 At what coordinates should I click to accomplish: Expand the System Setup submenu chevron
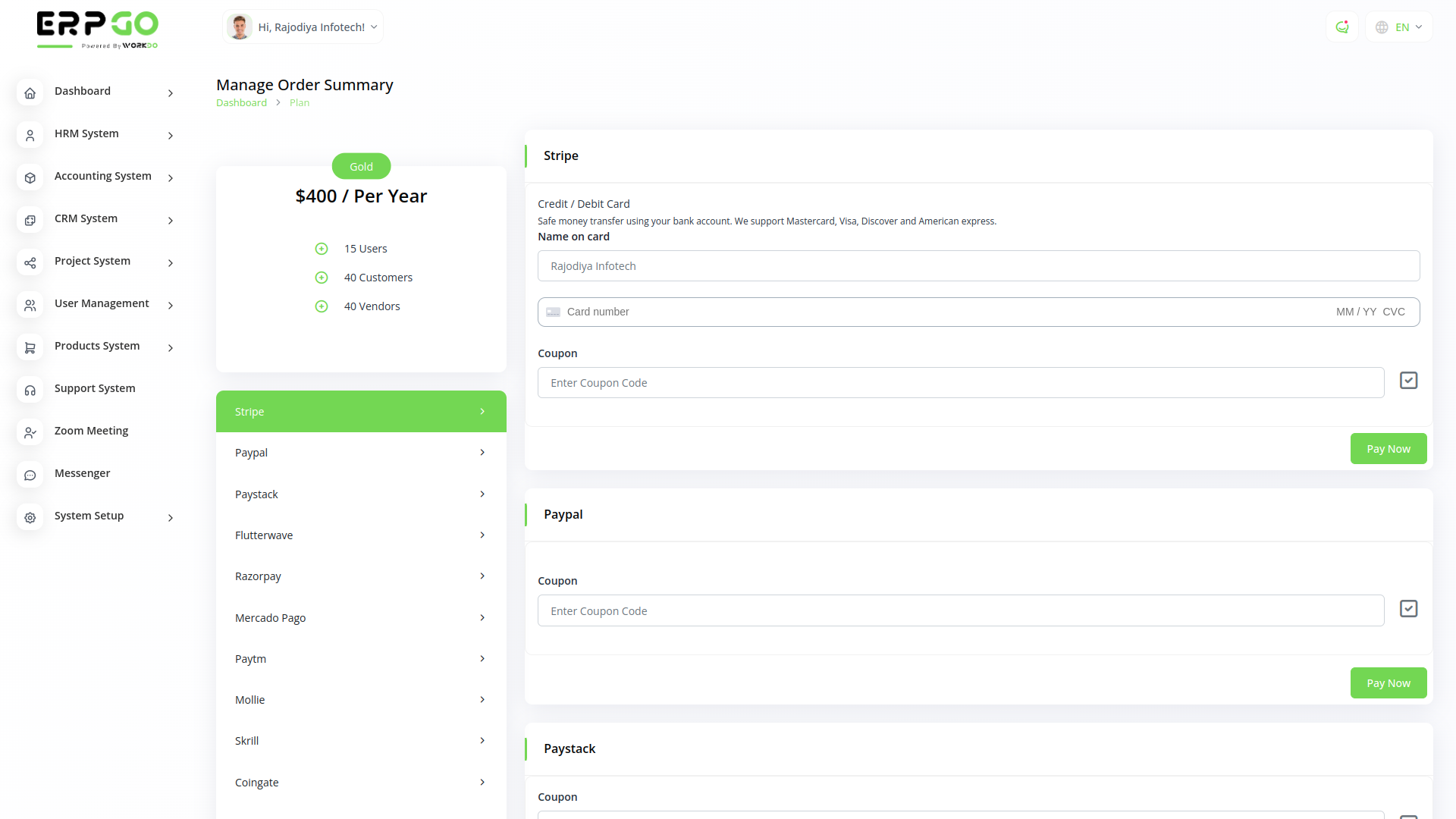tap(171, 518)
